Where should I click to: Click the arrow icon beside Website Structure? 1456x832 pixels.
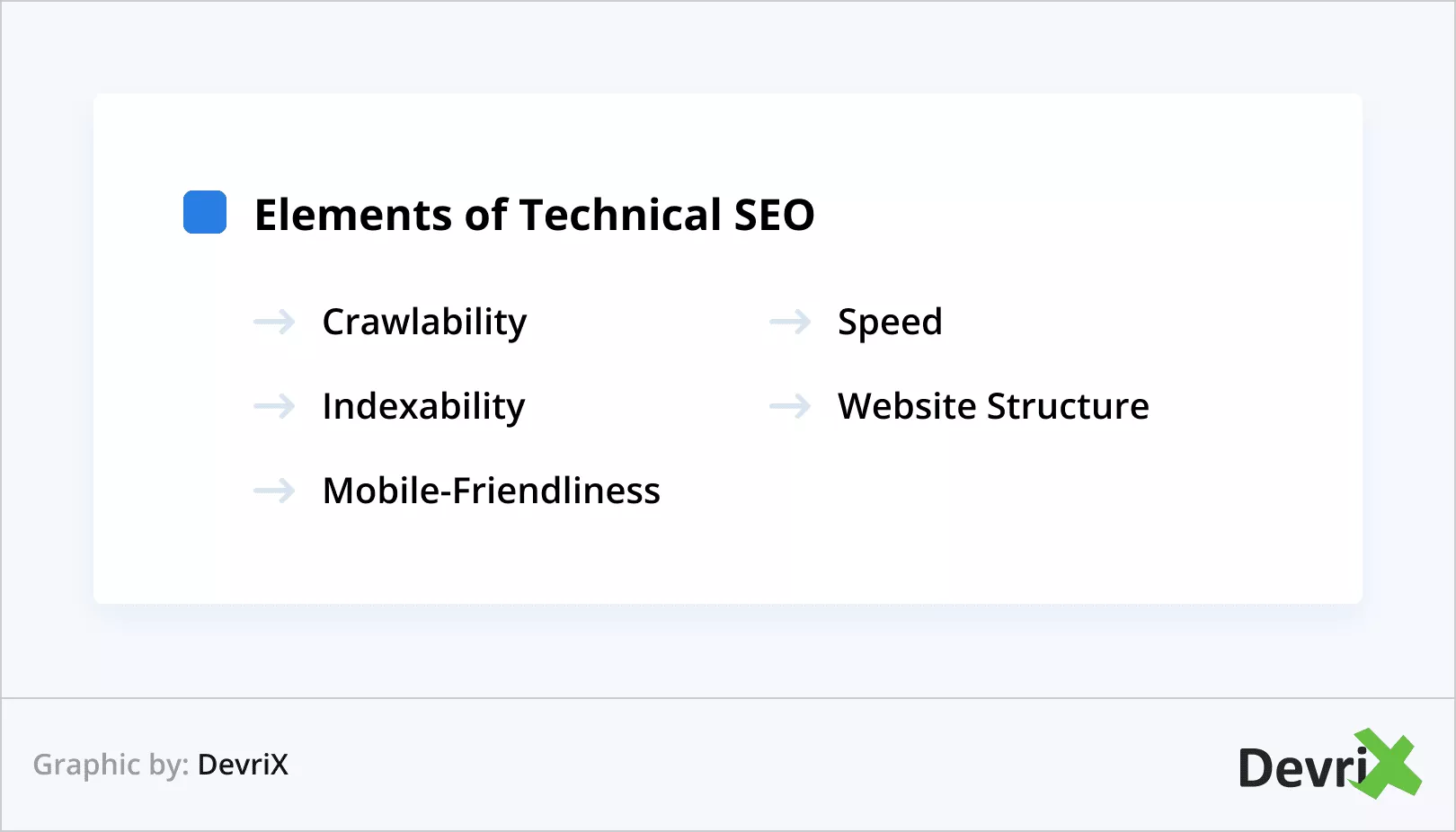tap(790, 406)
